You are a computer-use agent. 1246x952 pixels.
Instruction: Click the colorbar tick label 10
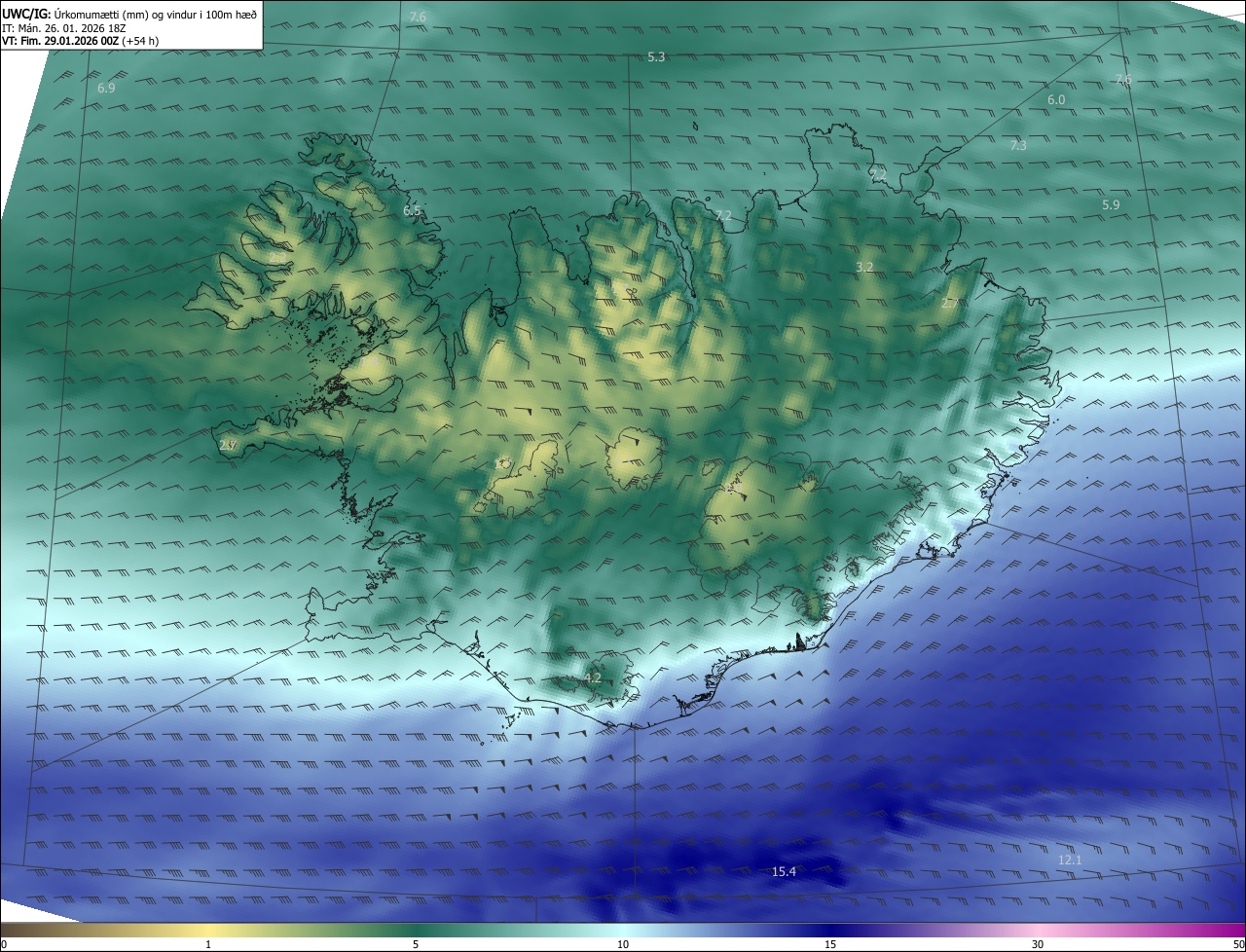pyautogui.click(x=623, y=944)
